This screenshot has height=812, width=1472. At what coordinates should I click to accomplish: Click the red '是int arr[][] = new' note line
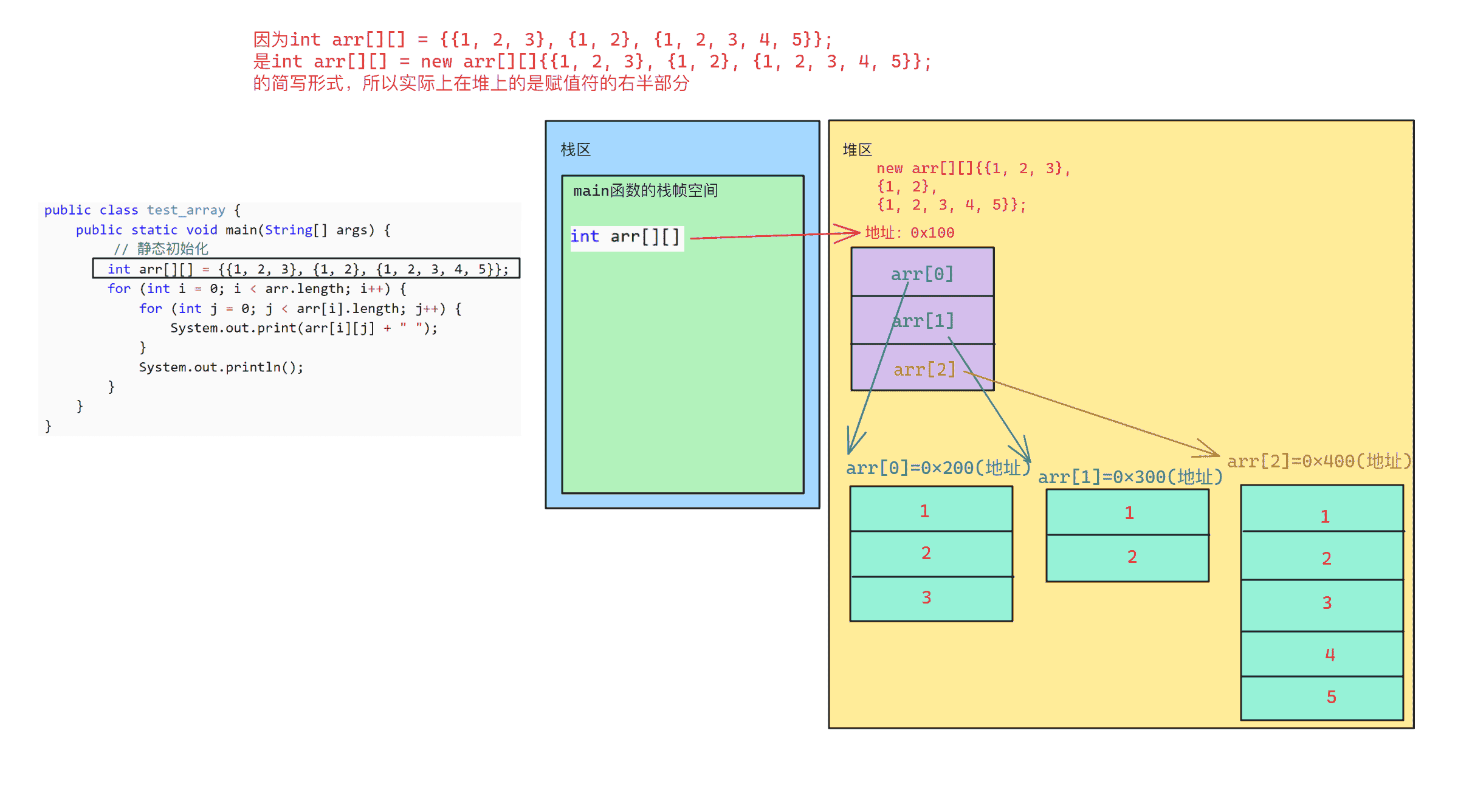point(593,61)
